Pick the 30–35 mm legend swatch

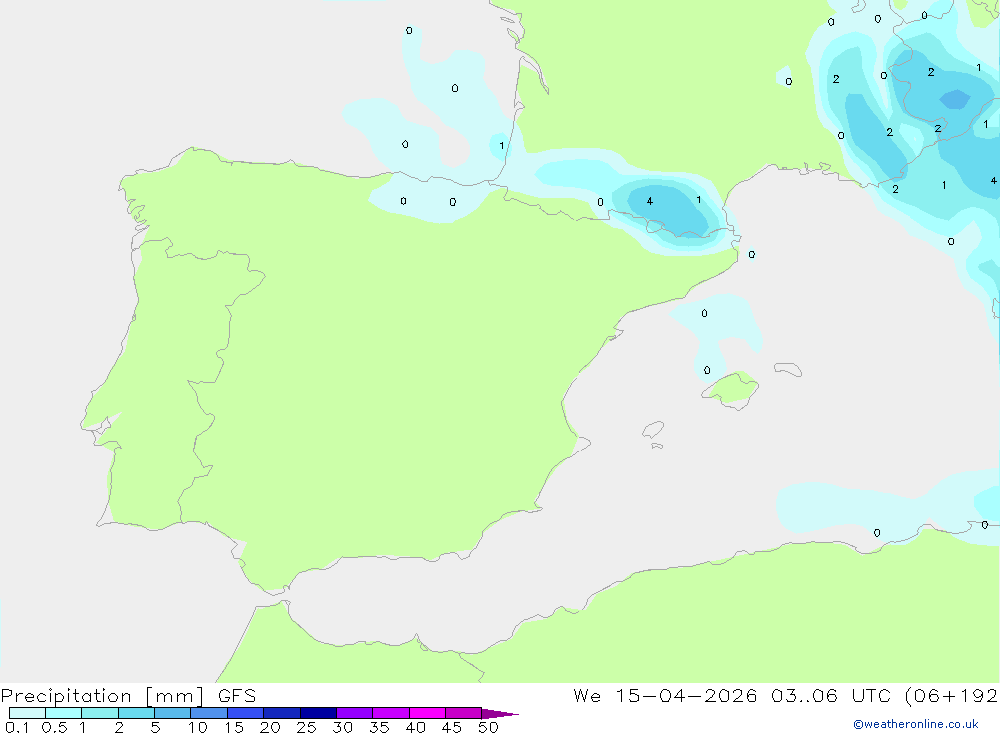click(354, 713)
